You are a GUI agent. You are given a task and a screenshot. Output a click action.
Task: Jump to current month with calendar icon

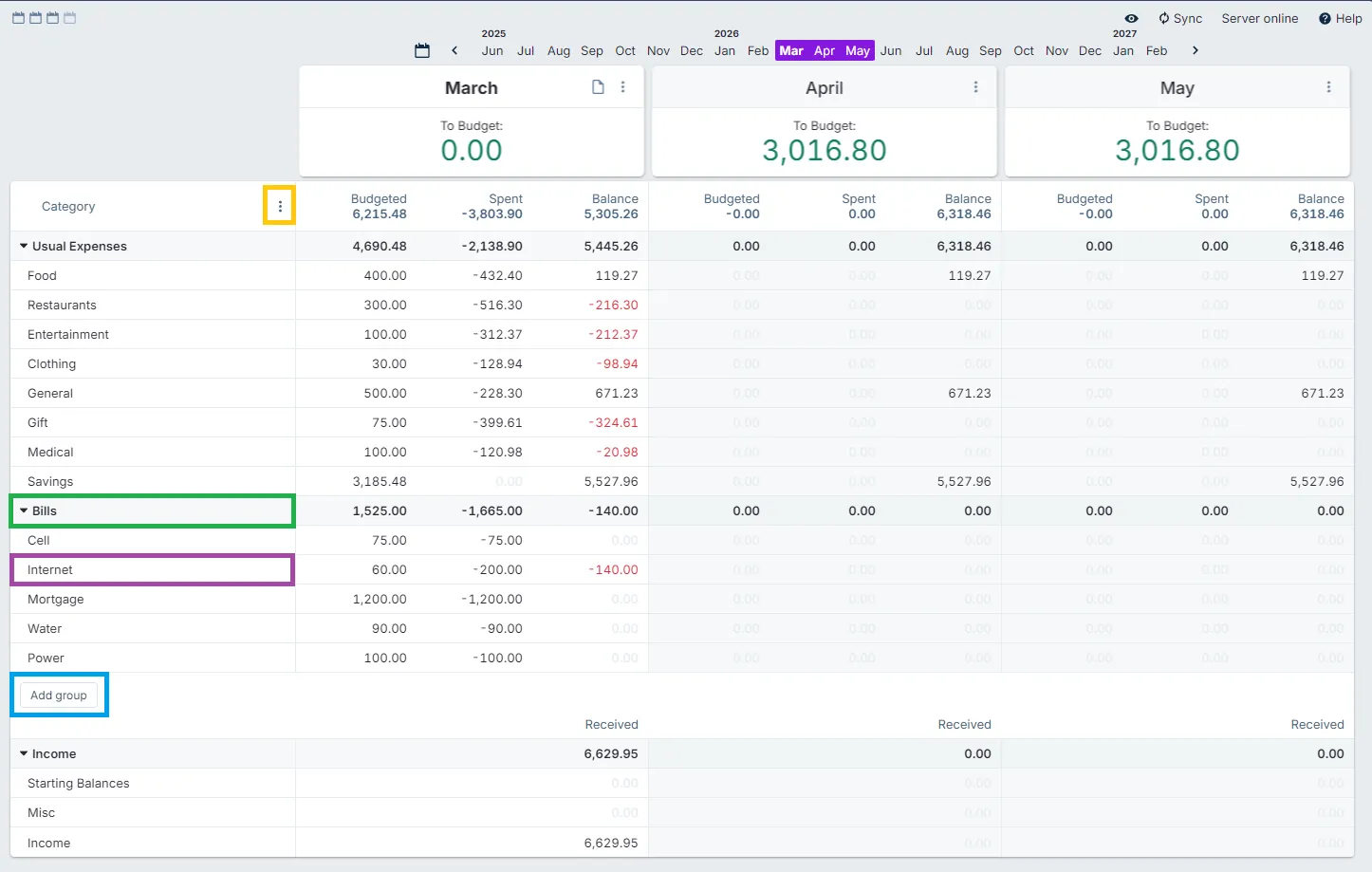422,51
